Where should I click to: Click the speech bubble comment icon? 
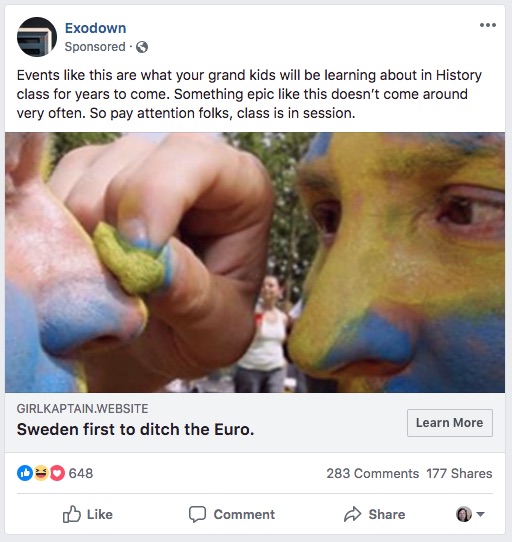[x=197, y=514]
